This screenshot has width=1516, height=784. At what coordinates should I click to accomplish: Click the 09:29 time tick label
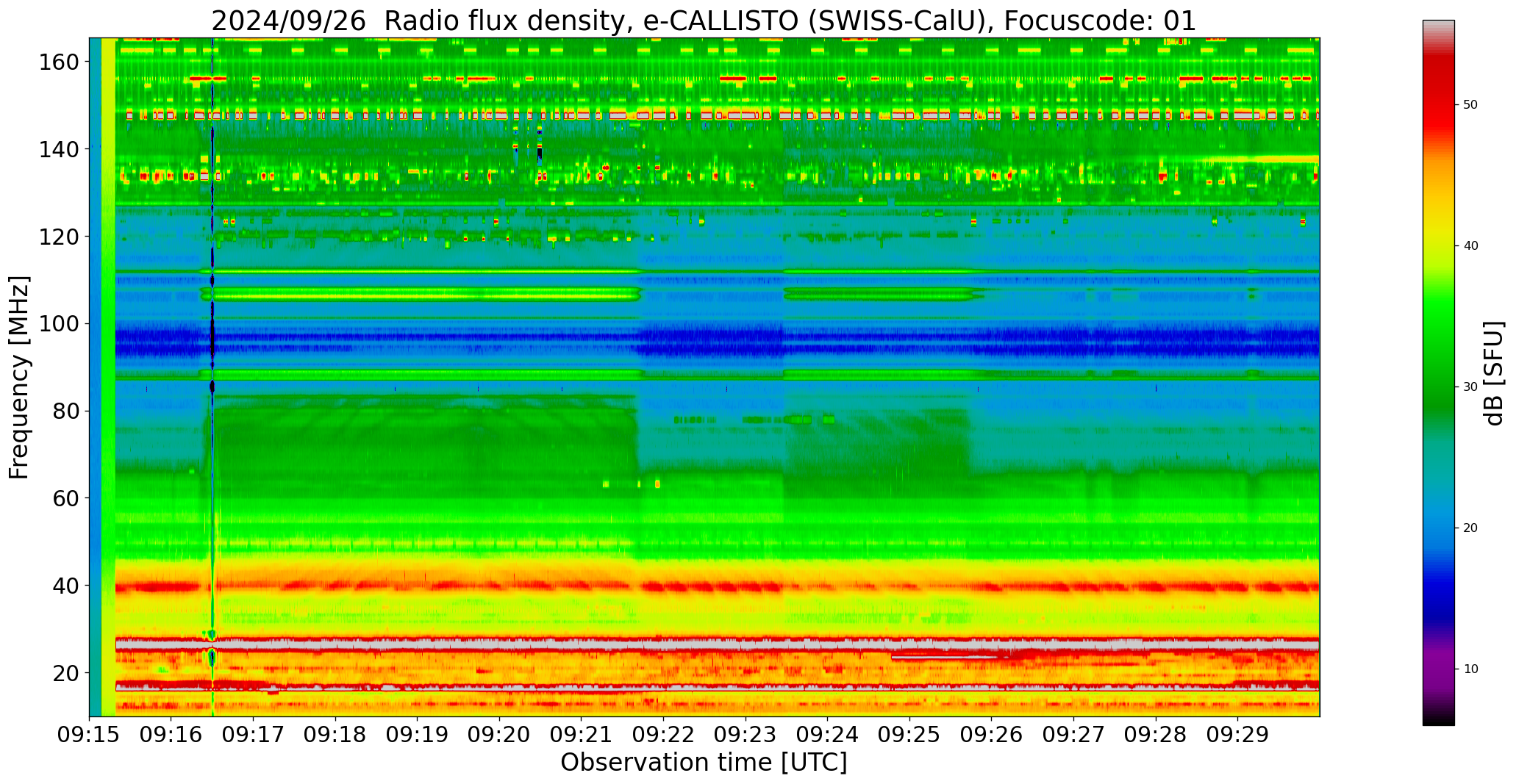coord(1237,735)
